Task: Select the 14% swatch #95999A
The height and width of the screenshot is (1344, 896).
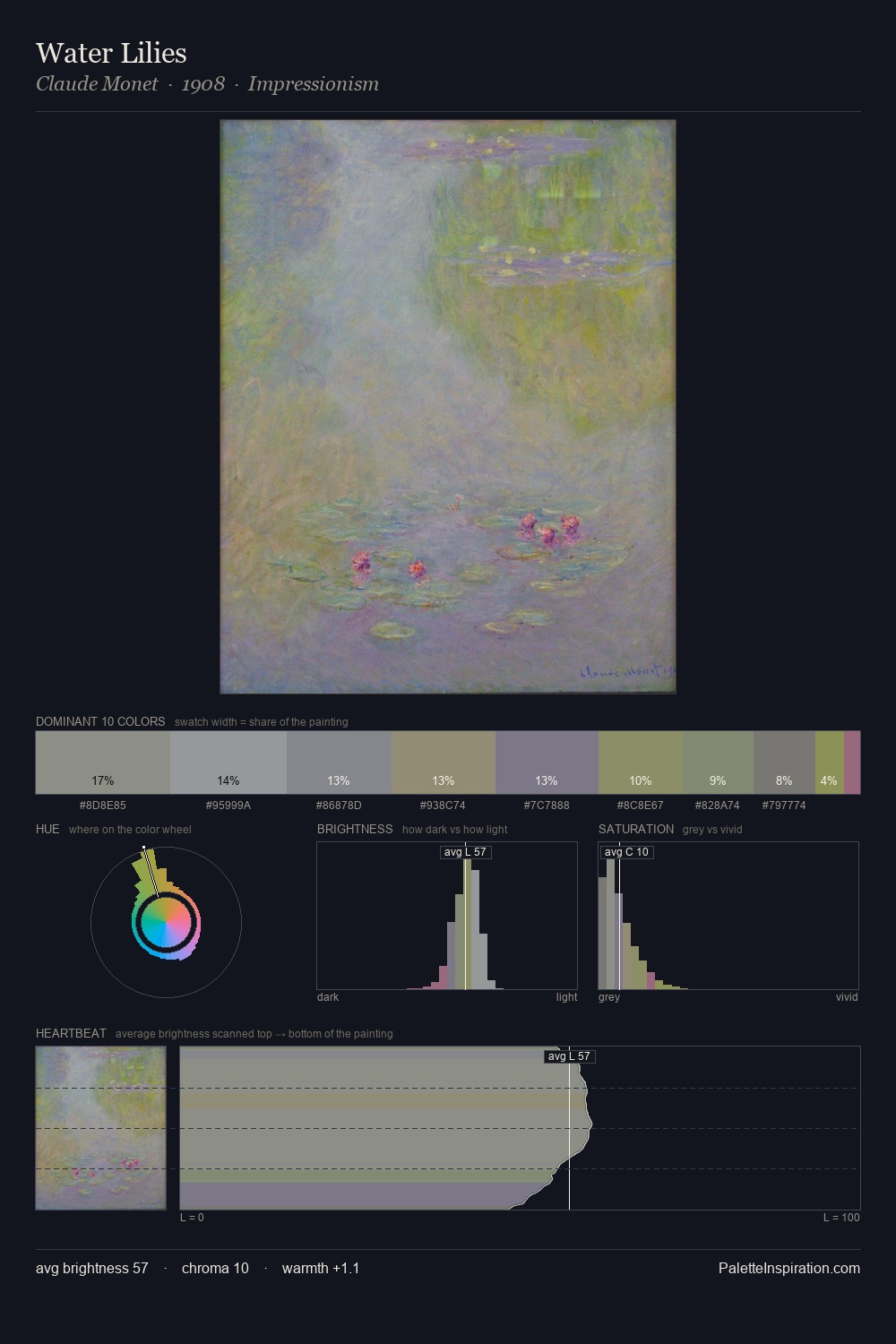Action: (x=228, y=762)
